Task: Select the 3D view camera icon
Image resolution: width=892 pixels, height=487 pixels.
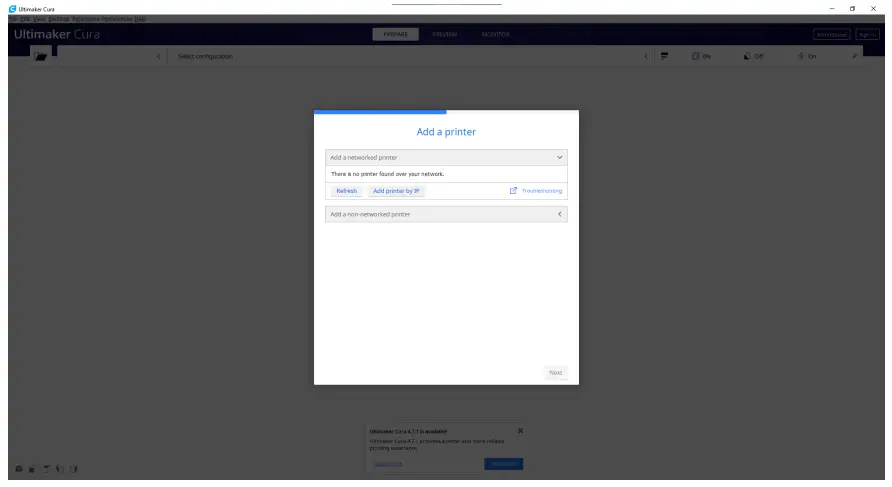Action: (19, 469)
